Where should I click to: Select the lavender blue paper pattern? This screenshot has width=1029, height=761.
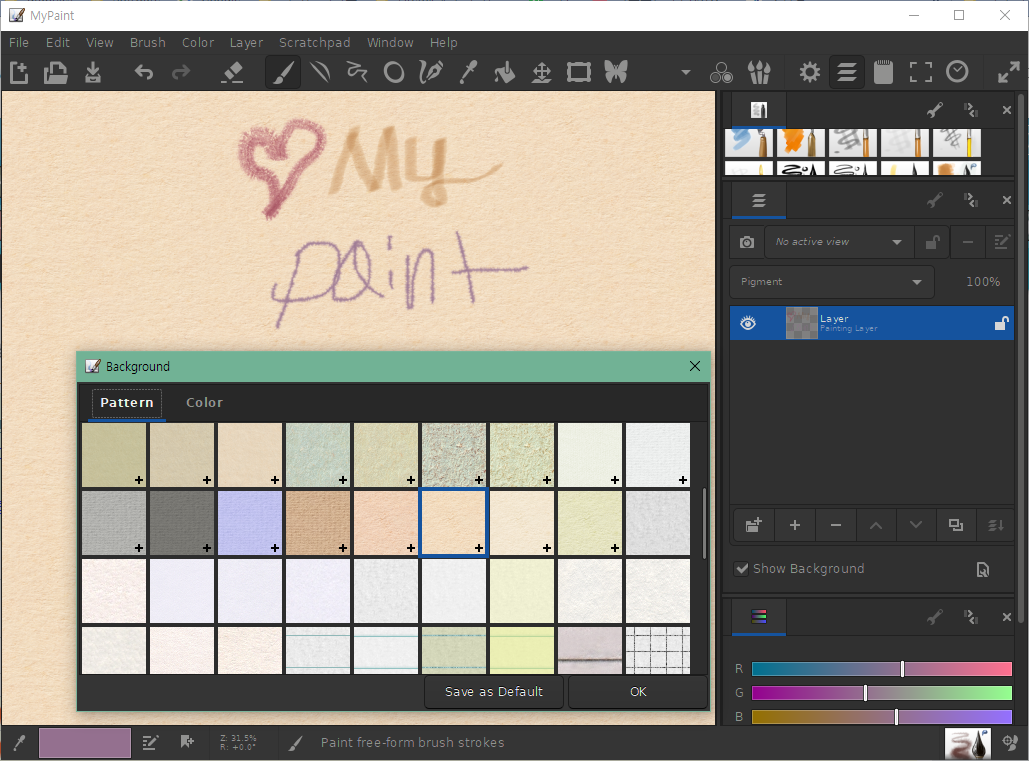(x=250, y=523)
